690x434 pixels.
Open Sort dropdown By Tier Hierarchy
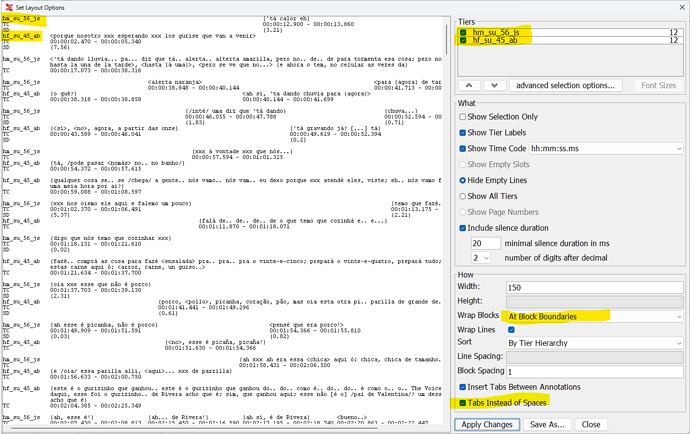coord(595,343)
